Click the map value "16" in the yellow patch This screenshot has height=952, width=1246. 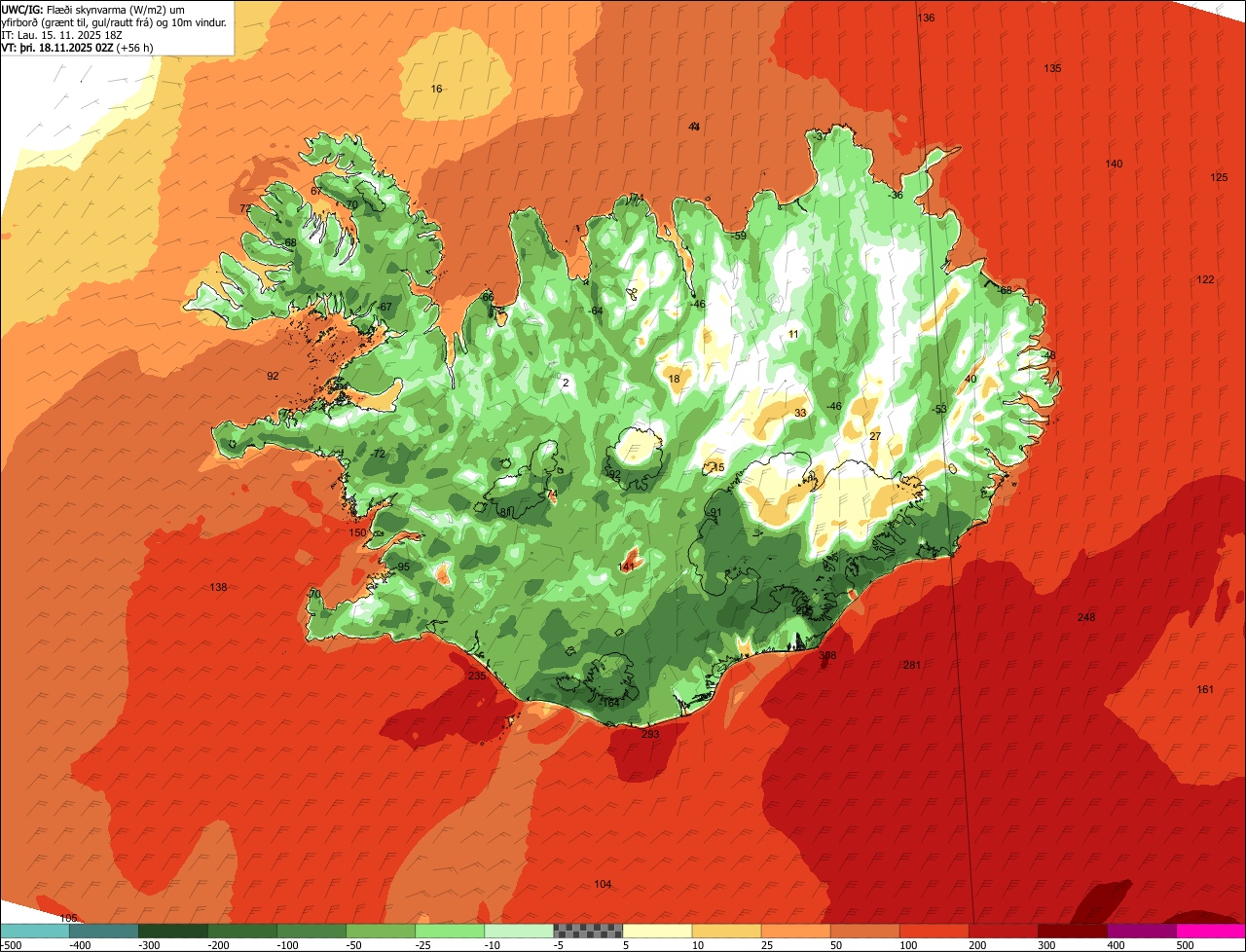pos(436,89)
